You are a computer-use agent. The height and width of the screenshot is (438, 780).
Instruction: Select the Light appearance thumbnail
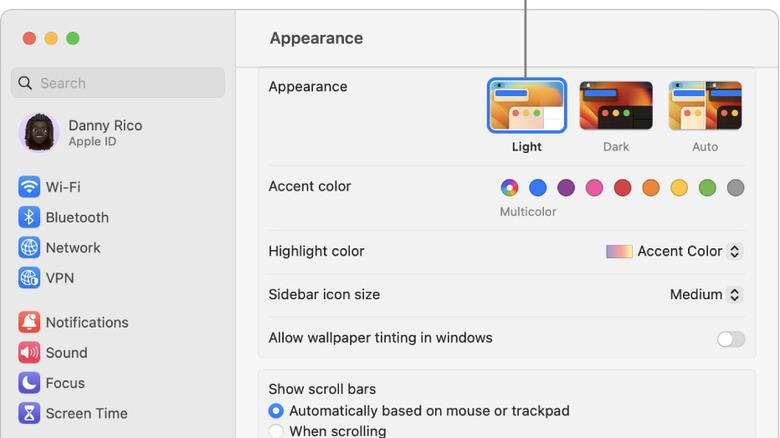(527, 106)
